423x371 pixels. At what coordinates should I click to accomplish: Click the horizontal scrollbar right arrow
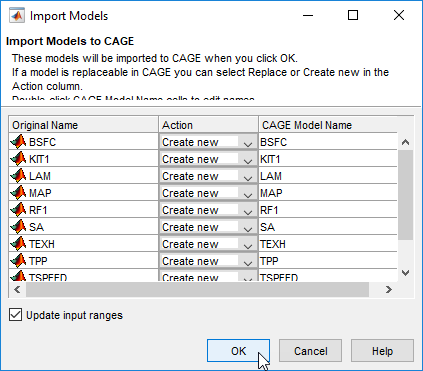[x=388, y=289]
